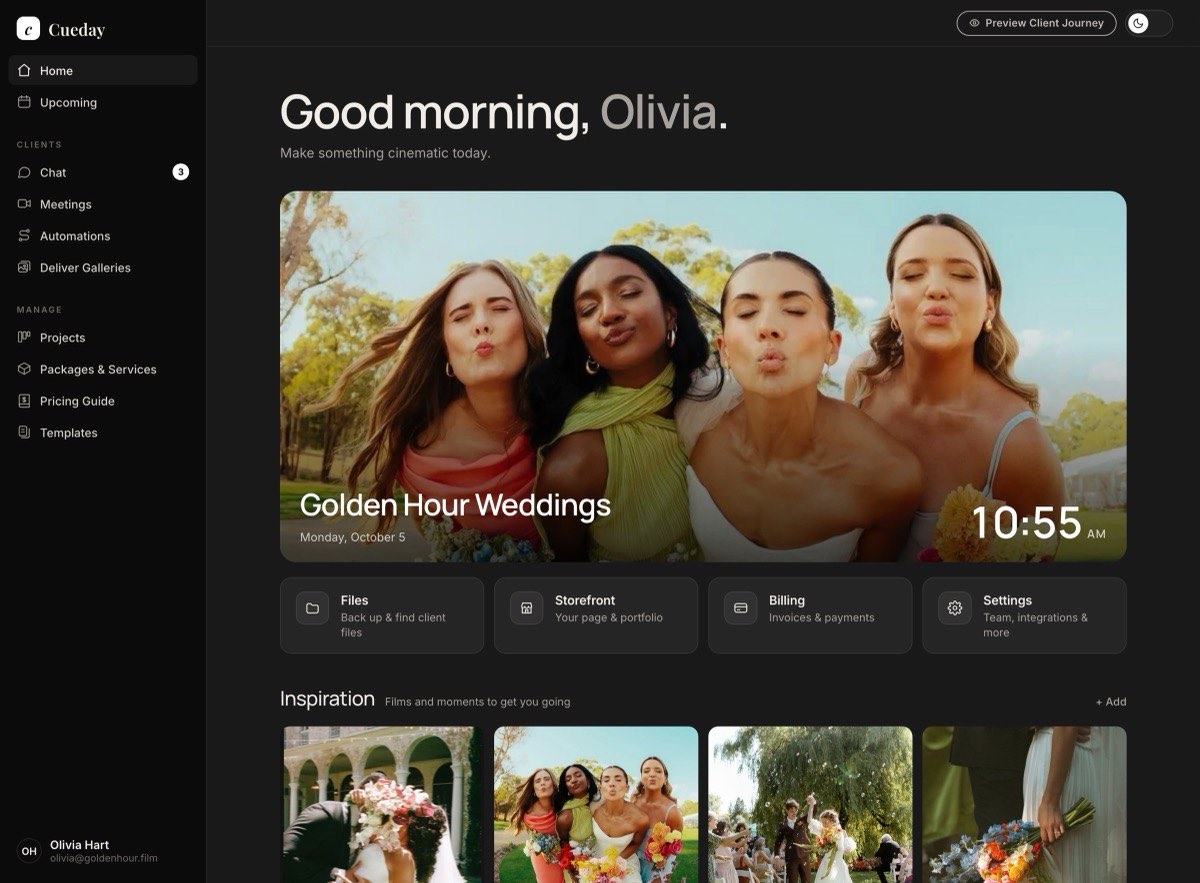
Task: Toggle the dark mode switch
Action: point(1149,23)
